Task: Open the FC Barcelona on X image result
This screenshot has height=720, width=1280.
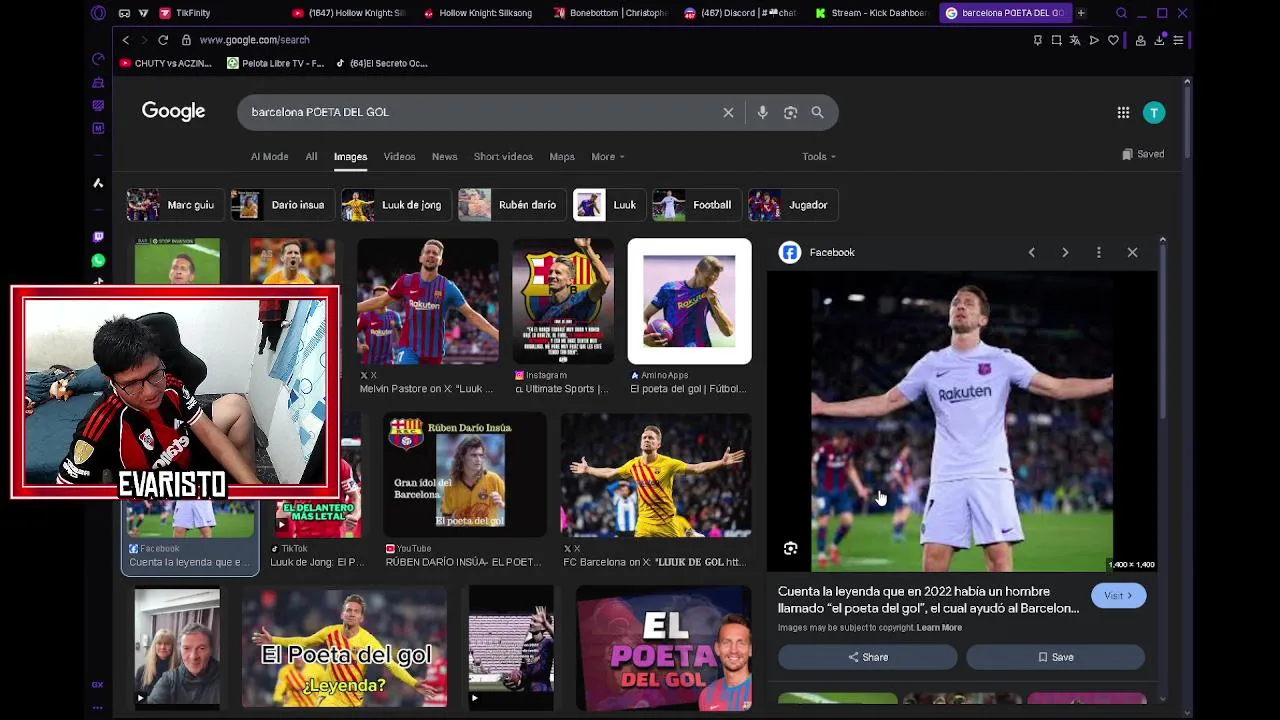Action: click(x=655, y=476)
